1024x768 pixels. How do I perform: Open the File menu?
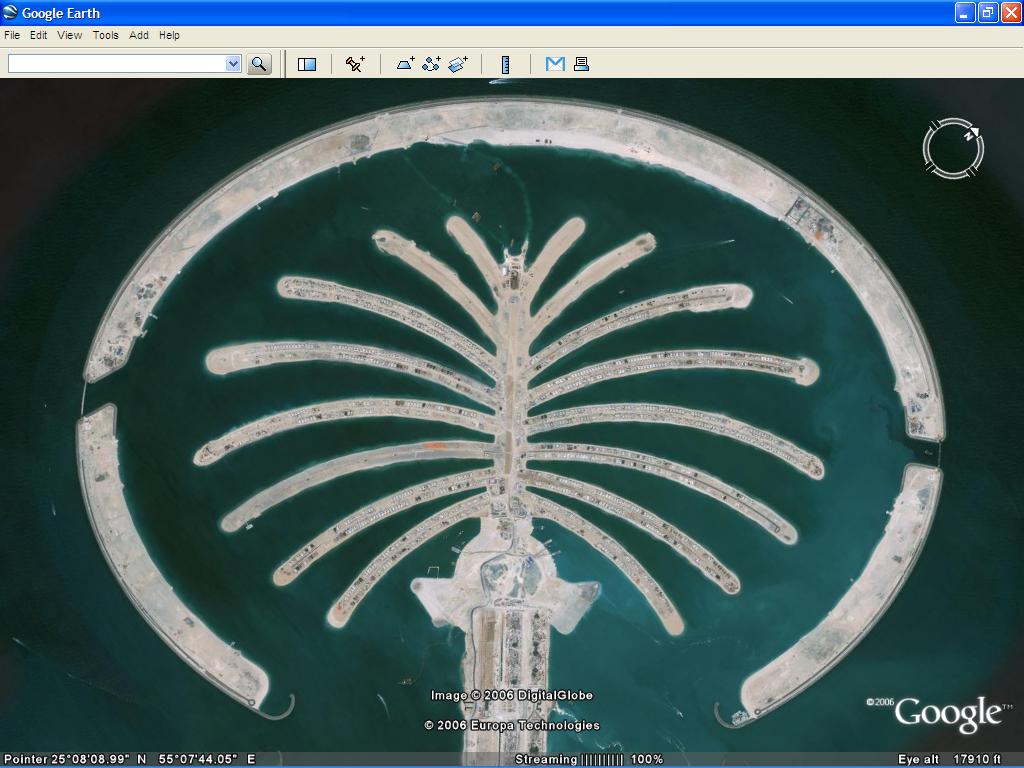coord(12,35)
